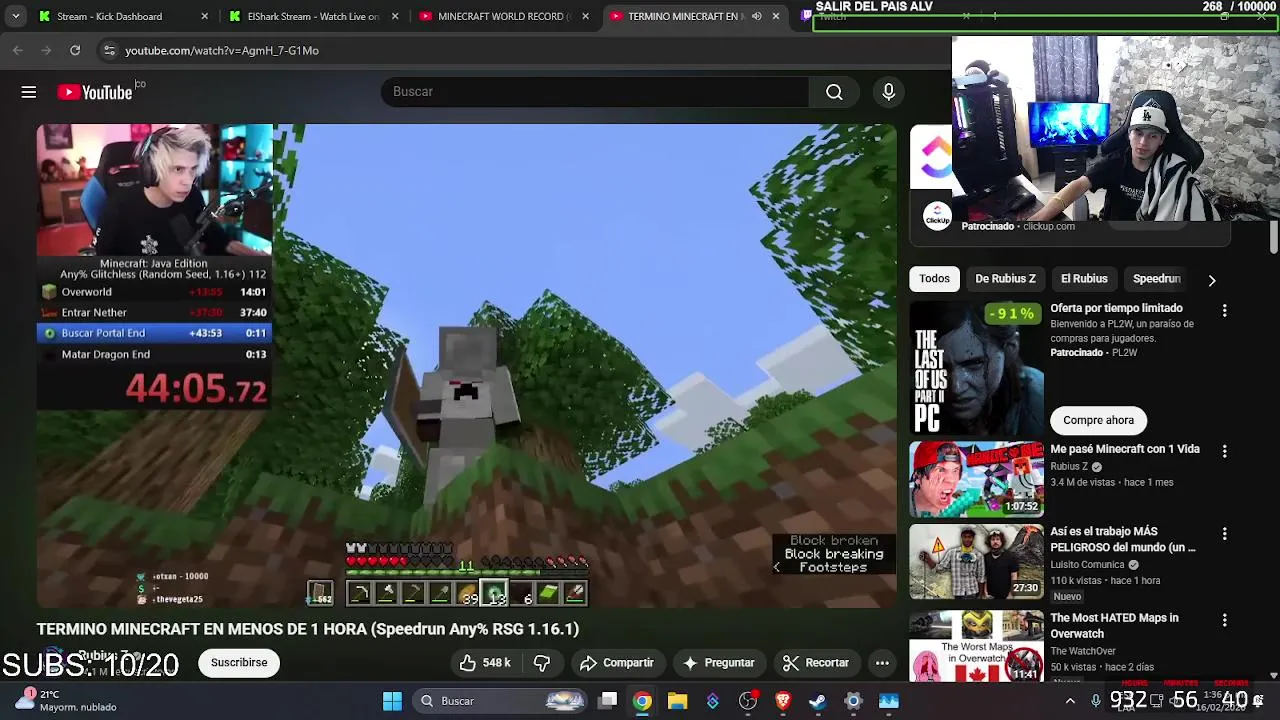Screen dimensions: 1280x720
Task: Open options for 'Así es el trabajo MÁS PELIGROSO'
Action: click(x=1224, y=534)
